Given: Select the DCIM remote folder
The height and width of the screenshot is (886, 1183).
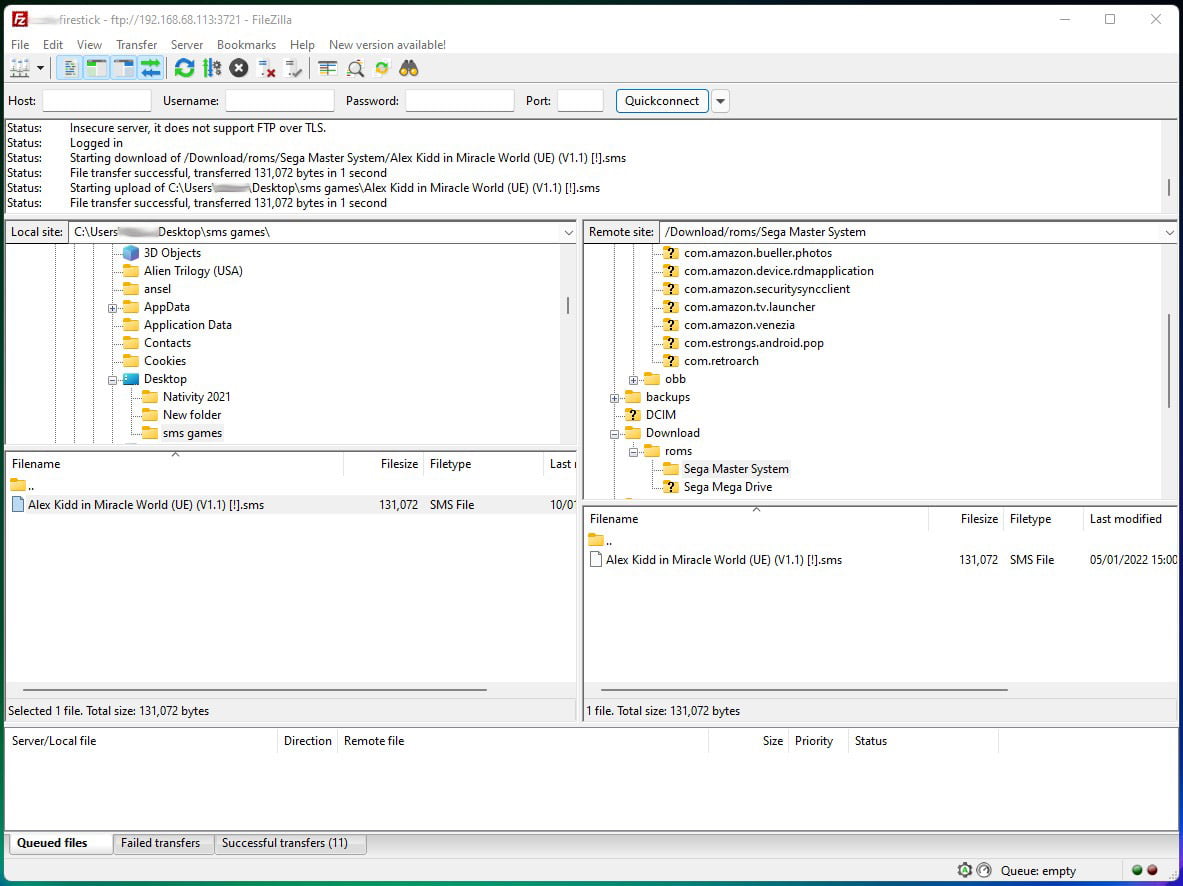Looking at the screenshot, I should coord(660,415).
